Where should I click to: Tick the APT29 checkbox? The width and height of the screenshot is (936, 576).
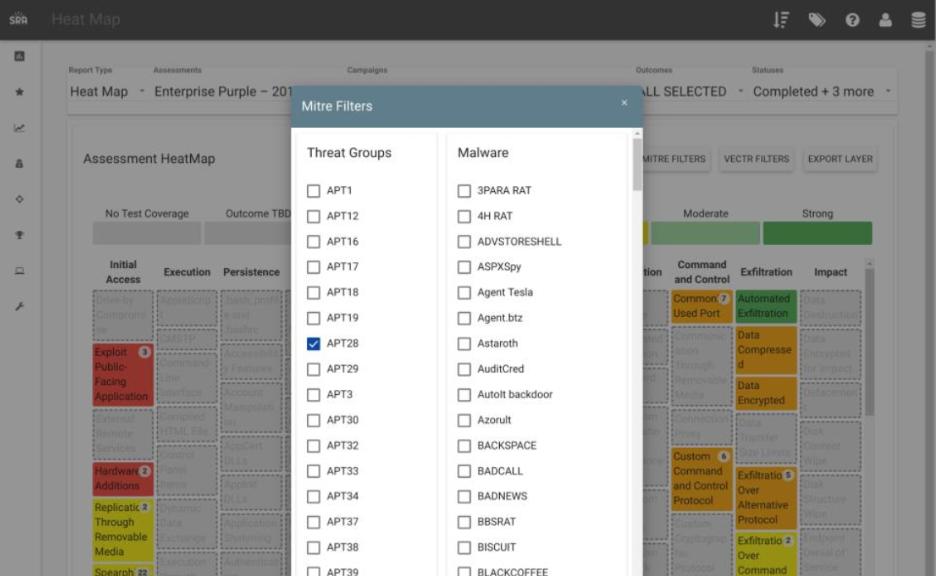coord(313,369)
